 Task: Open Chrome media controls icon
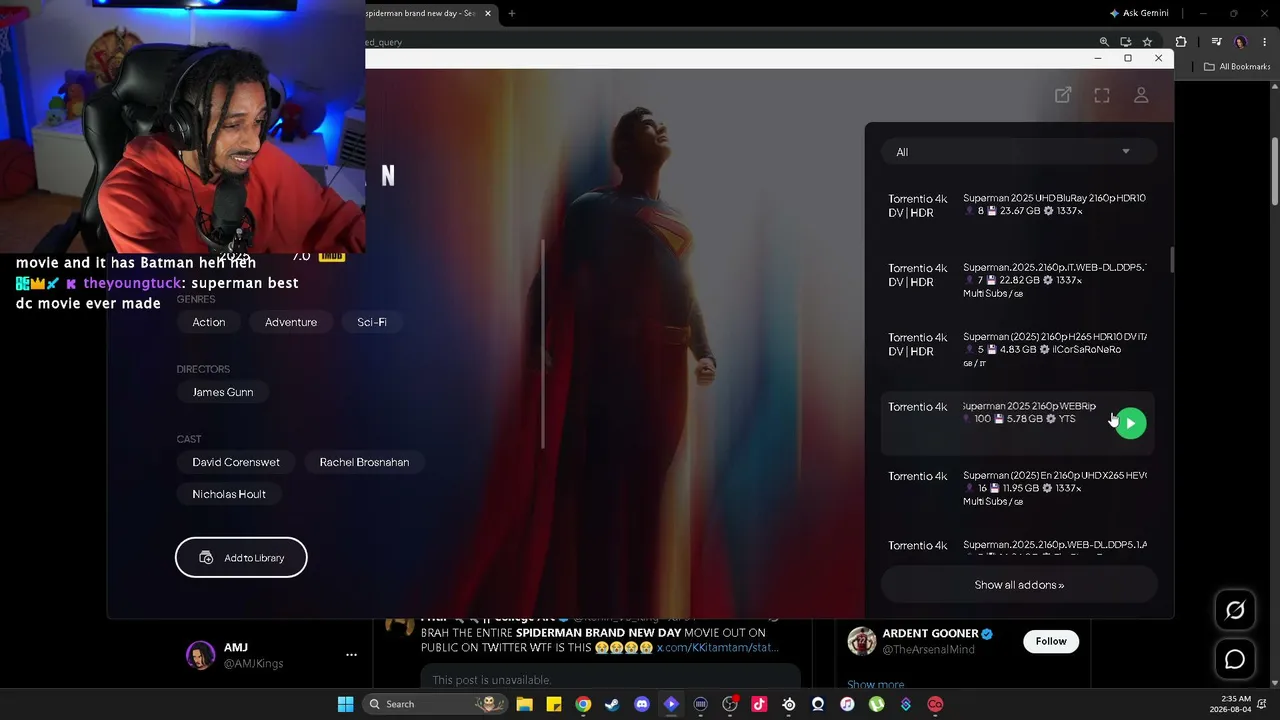tap(1216, 42)
